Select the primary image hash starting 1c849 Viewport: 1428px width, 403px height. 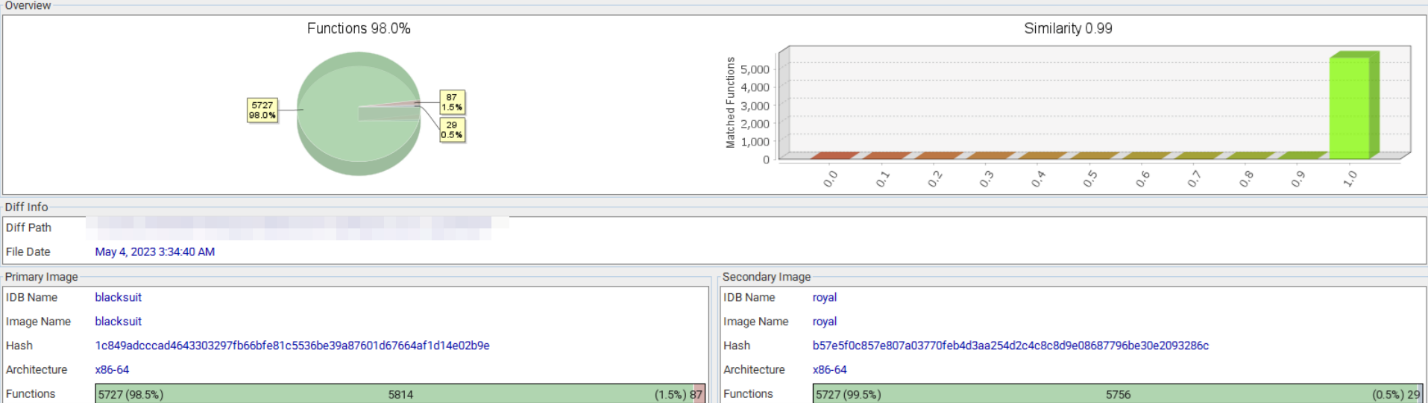coord(292,346)
